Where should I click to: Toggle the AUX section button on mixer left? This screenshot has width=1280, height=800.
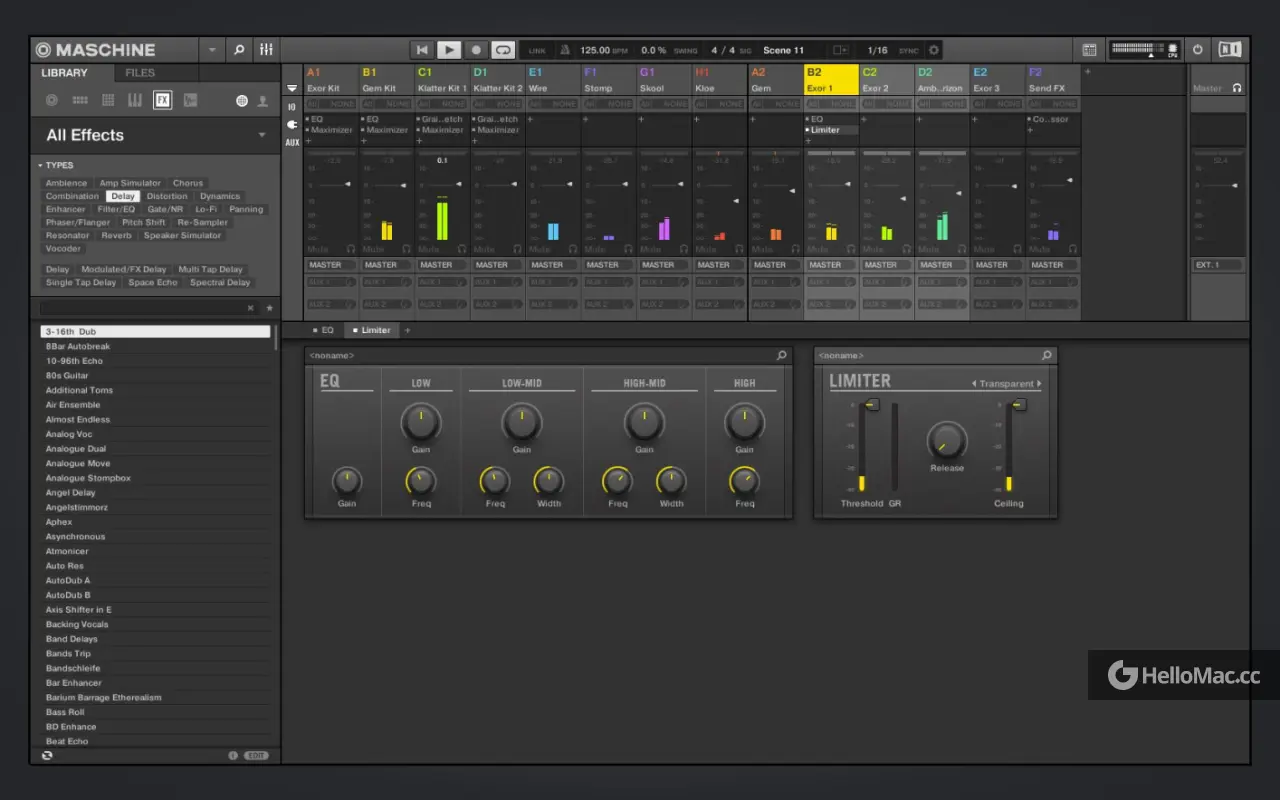pyautogui.click(x=292, y=142)
